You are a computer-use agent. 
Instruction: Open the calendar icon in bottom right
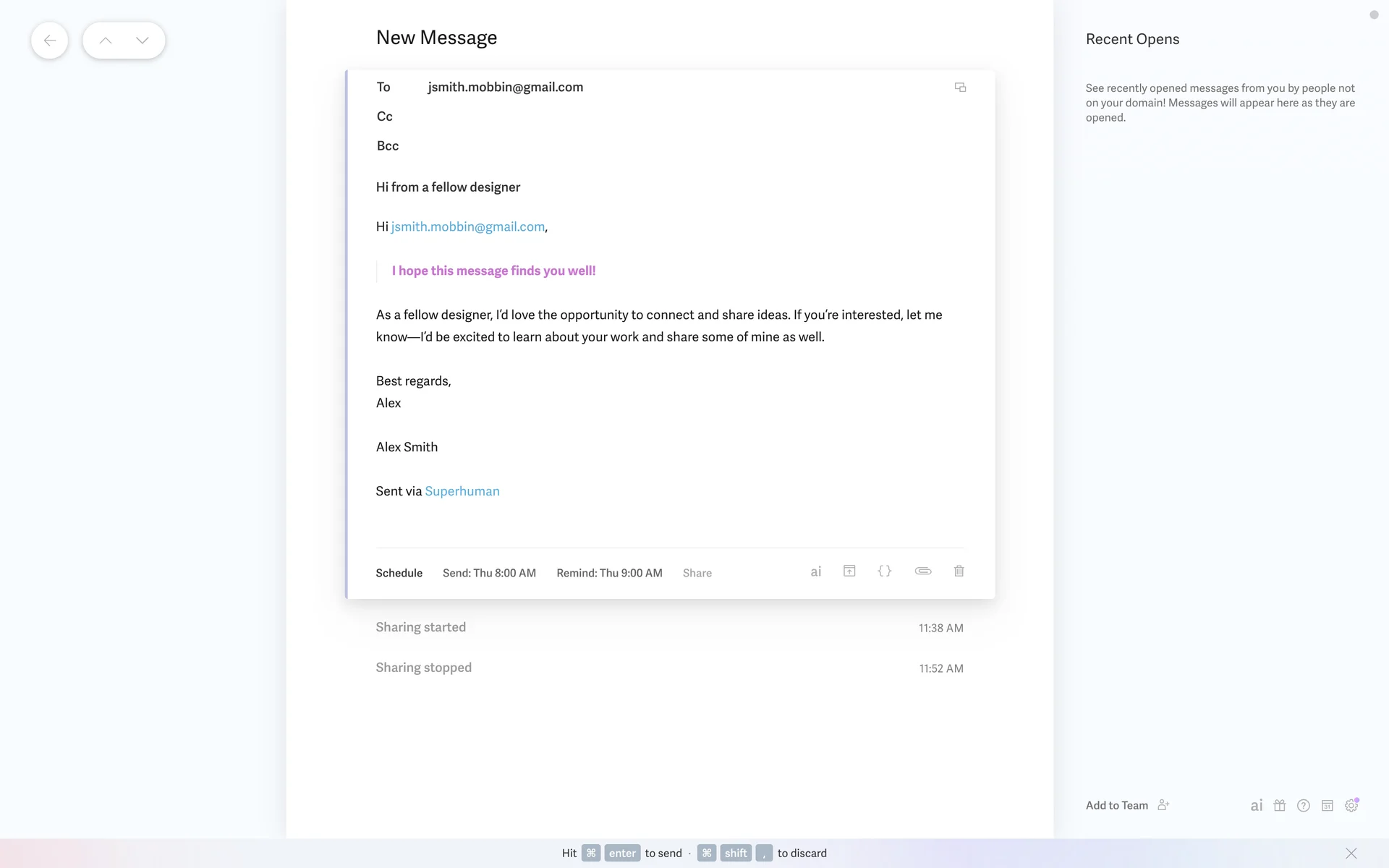coord(1327,806)
